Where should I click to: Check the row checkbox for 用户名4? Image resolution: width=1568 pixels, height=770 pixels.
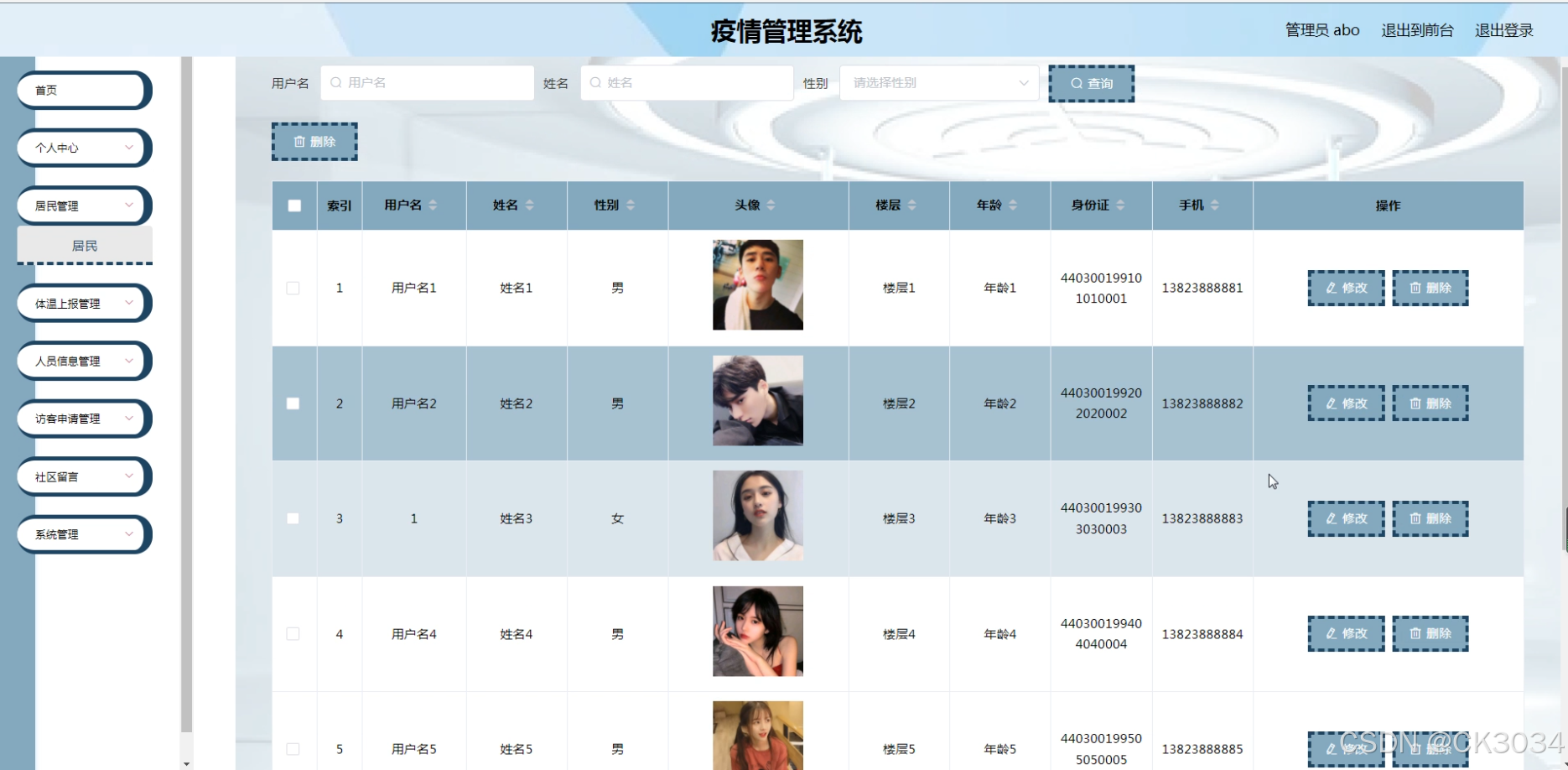(293, 634)
